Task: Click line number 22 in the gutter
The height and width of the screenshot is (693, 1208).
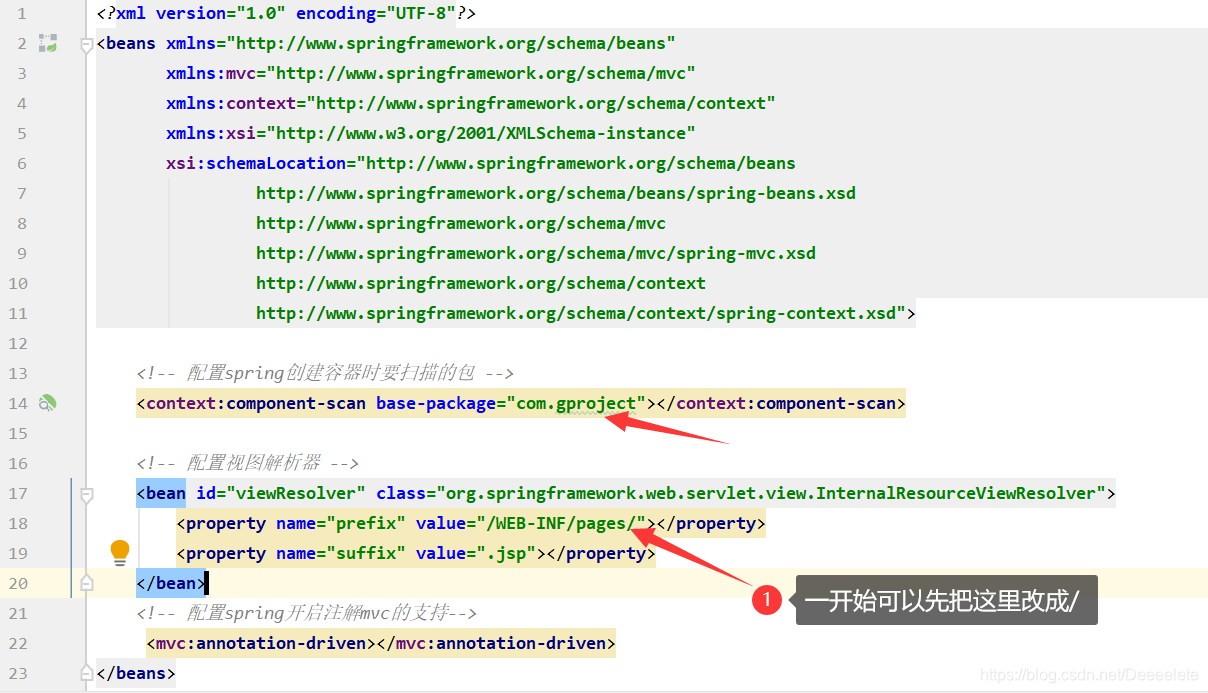Action: (x=18, y=643)
